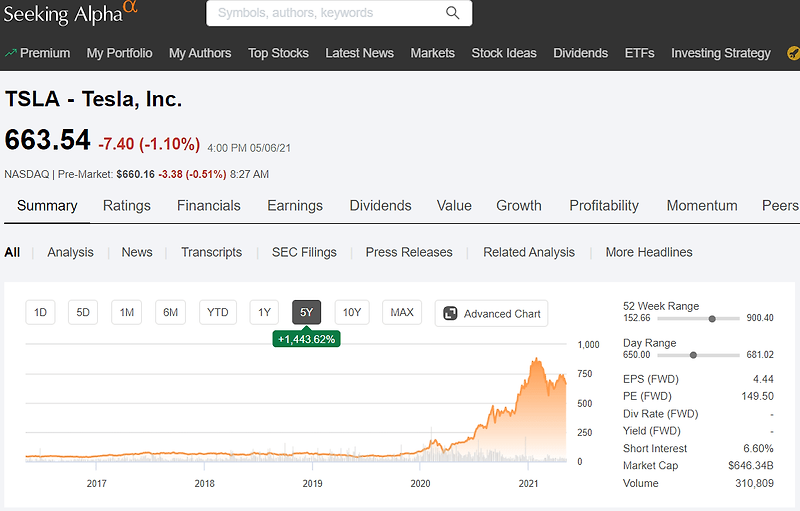Open the Peers tab
Image resolution: width=800 pixels, height=511 pixels.
(780, 206)
